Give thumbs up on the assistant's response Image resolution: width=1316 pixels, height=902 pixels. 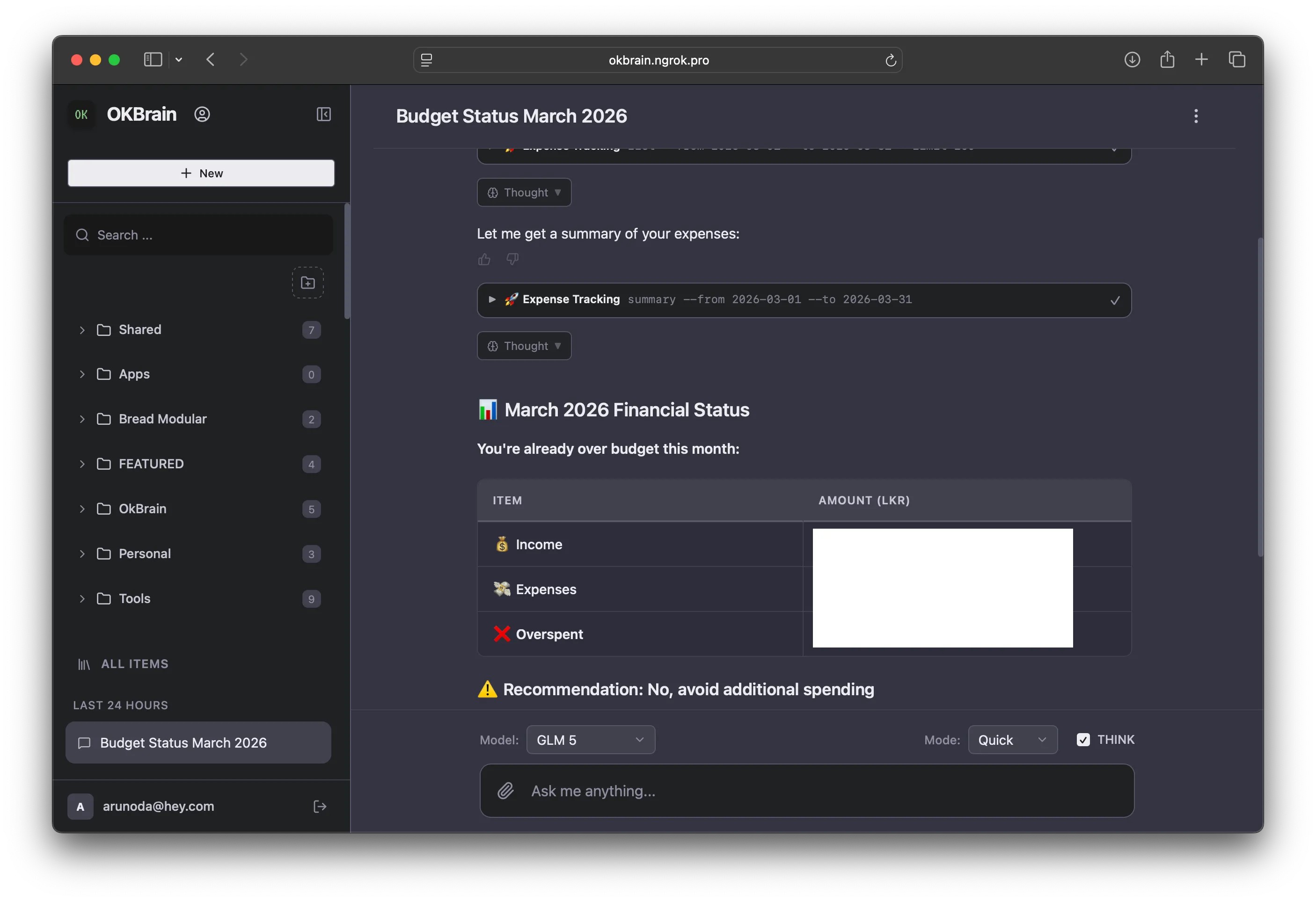pyautogui.click(x=484, y=259)
